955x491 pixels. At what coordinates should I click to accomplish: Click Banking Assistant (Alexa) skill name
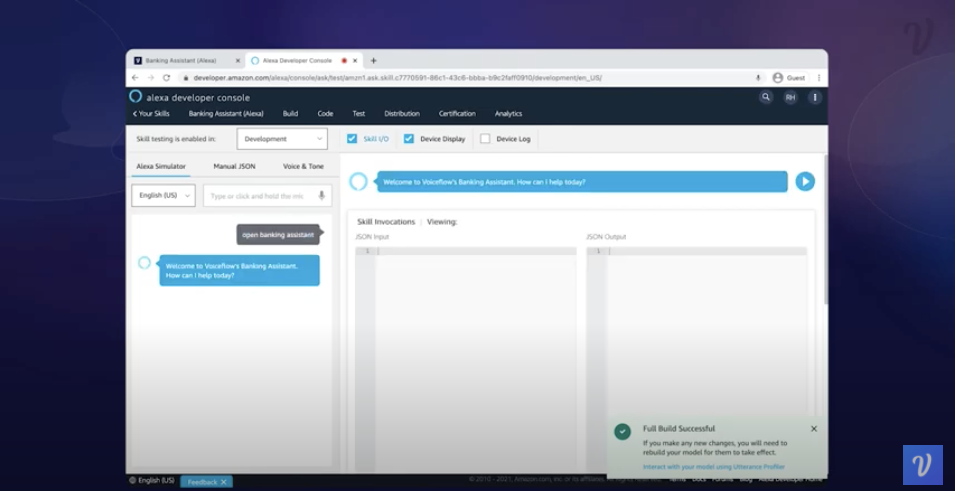click(x=226, y=114)
